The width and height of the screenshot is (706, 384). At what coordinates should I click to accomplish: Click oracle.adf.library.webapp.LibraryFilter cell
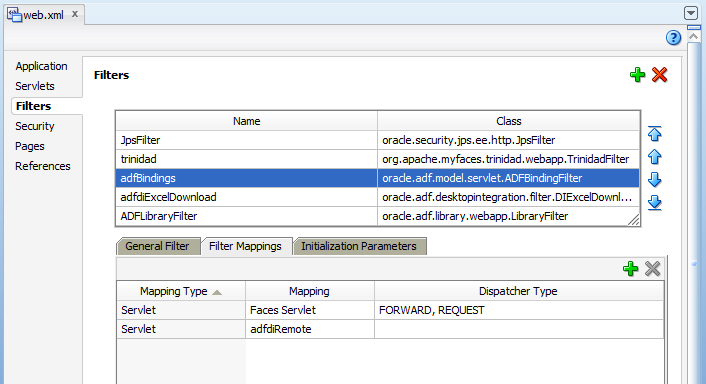point(508,216)
